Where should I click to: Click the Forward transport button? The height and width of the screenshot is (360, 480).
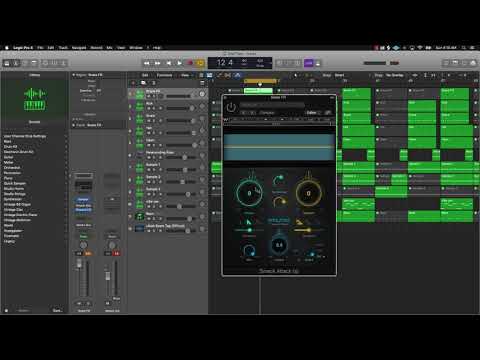click(158, 63)
